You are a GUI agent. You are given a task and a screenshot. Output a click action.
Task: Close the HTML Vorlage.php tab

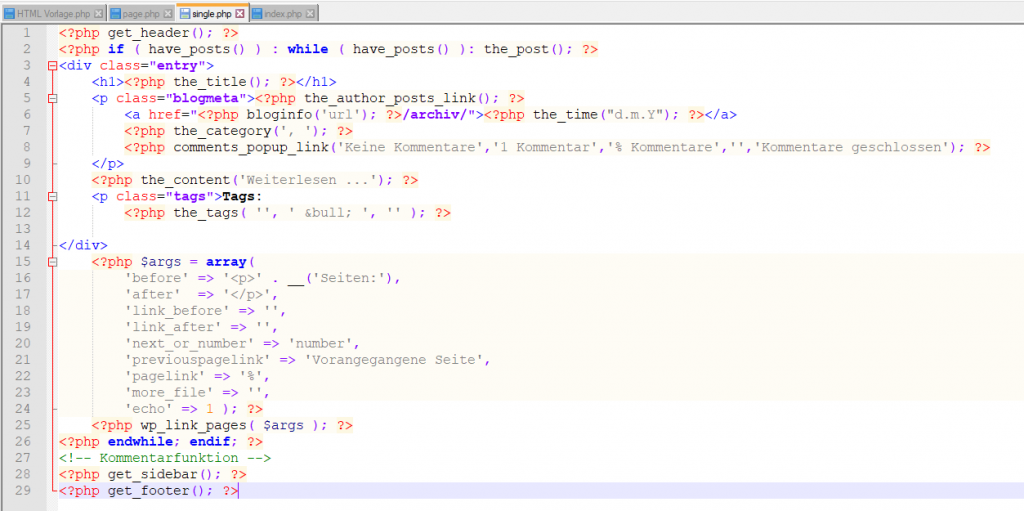click(98, 14)
